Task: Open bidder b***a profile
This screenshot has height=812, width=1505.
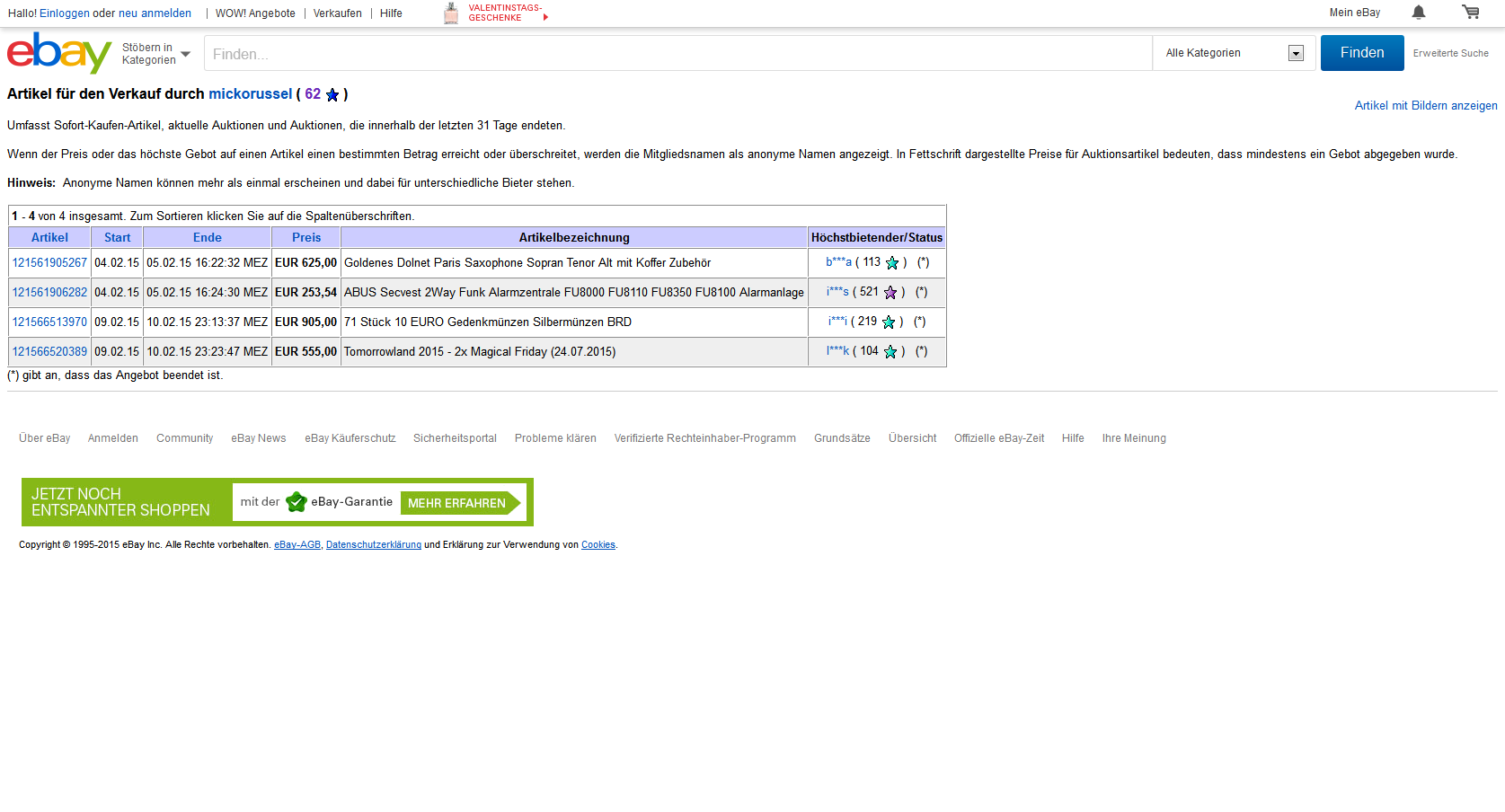Action: (x=838, y=262)
